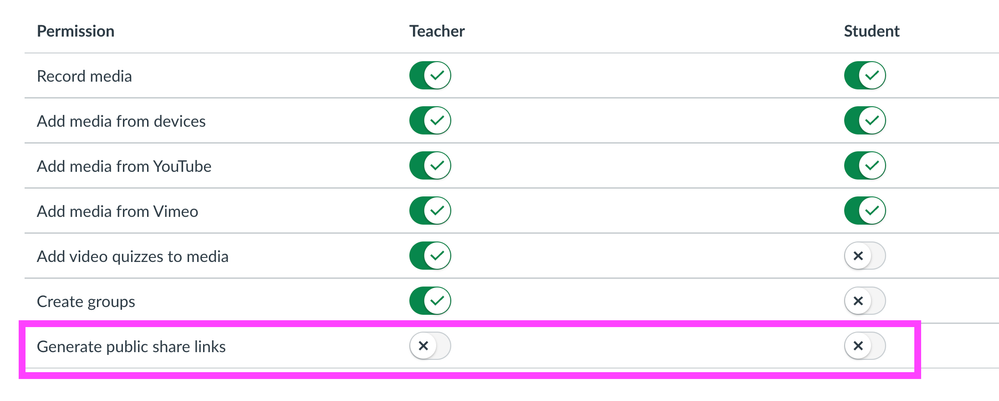Disable Create groups for Teacher
999x401 pixels.
[x=430, y=301]
